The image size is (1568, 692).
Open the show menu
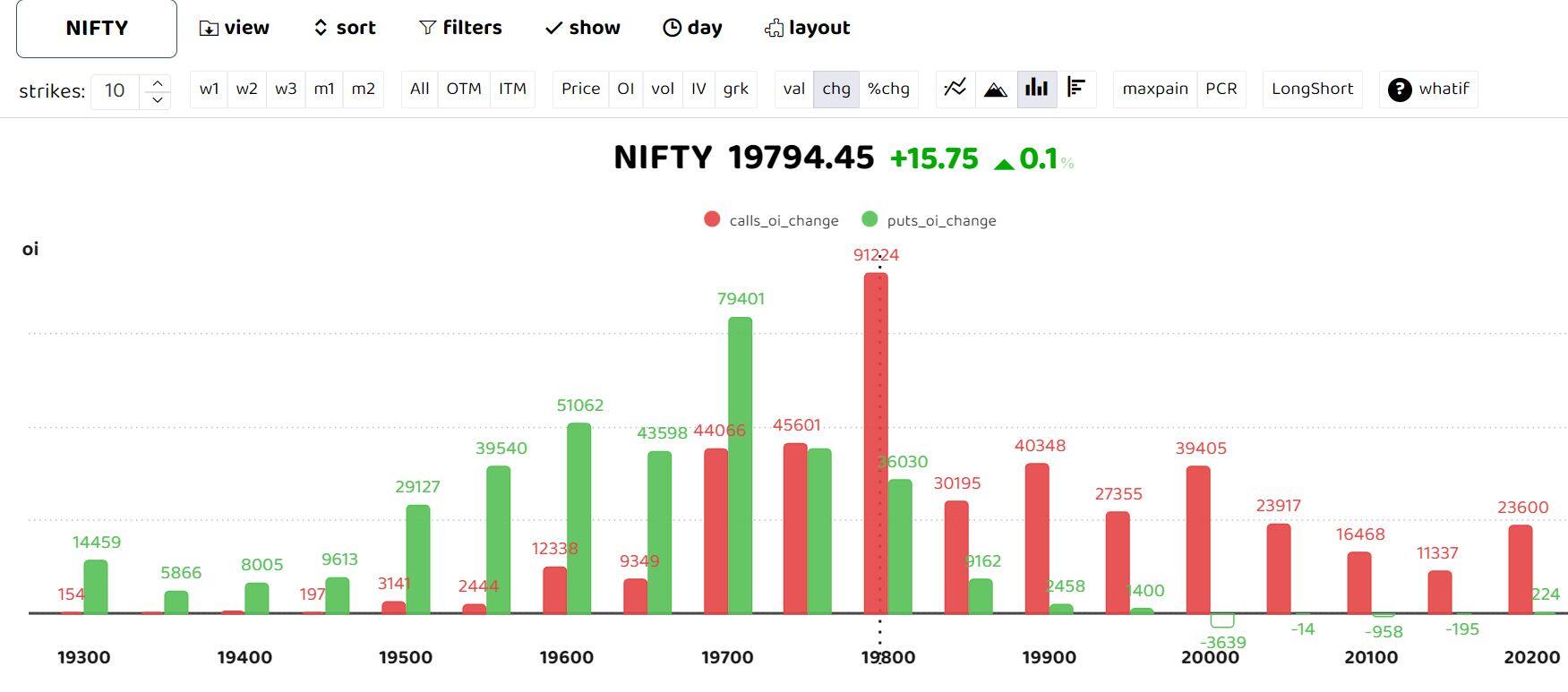pos(583,28)
